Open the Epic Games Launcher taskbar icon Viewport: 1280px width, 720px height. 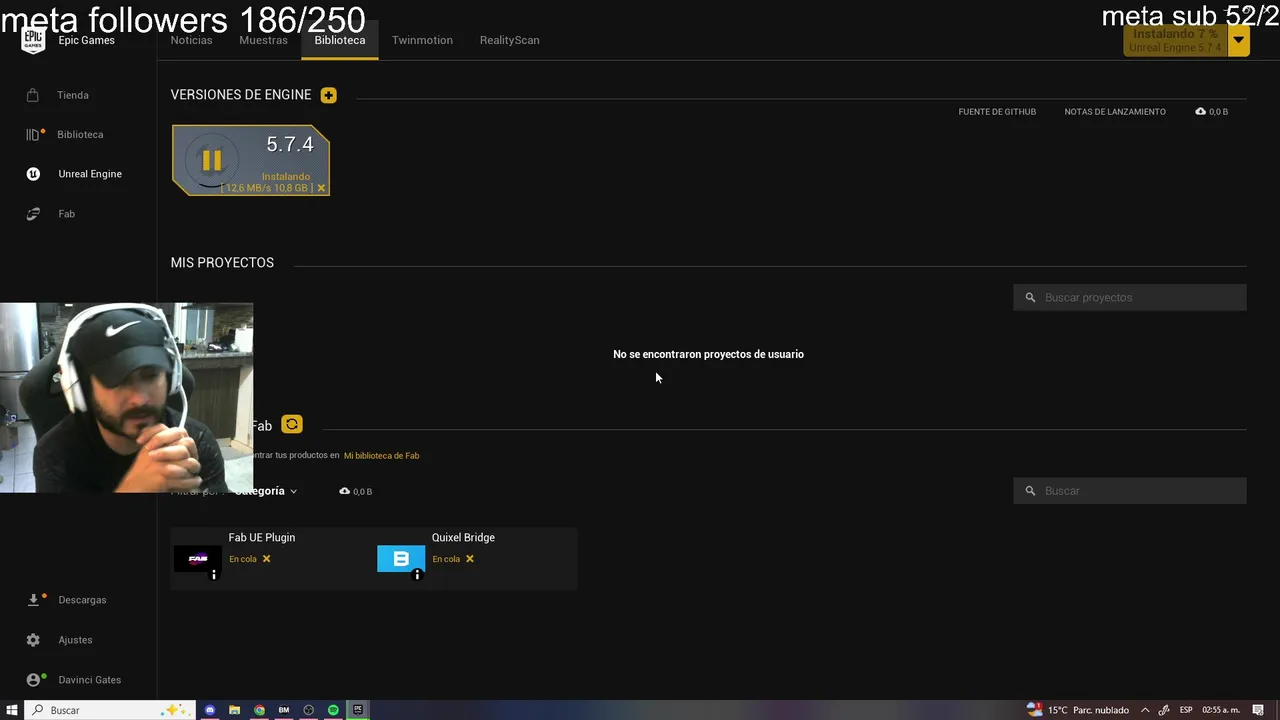358,710
